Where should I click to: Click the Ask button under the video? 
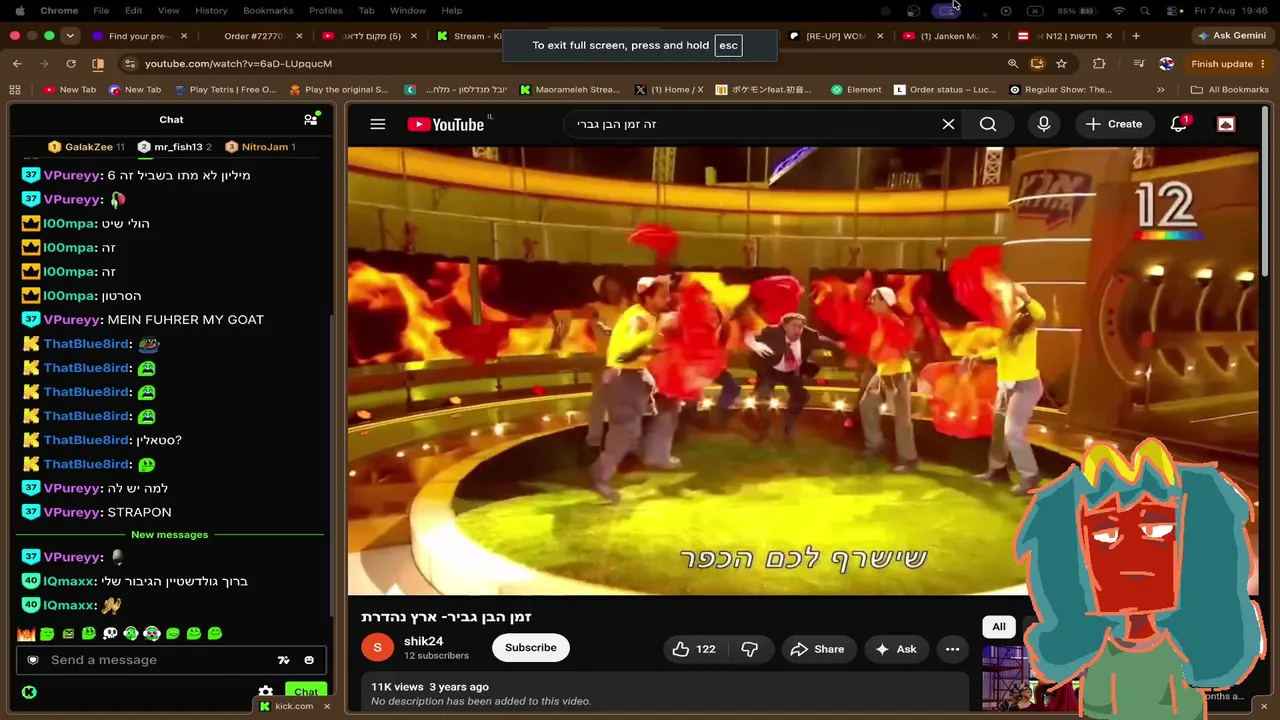896,649
